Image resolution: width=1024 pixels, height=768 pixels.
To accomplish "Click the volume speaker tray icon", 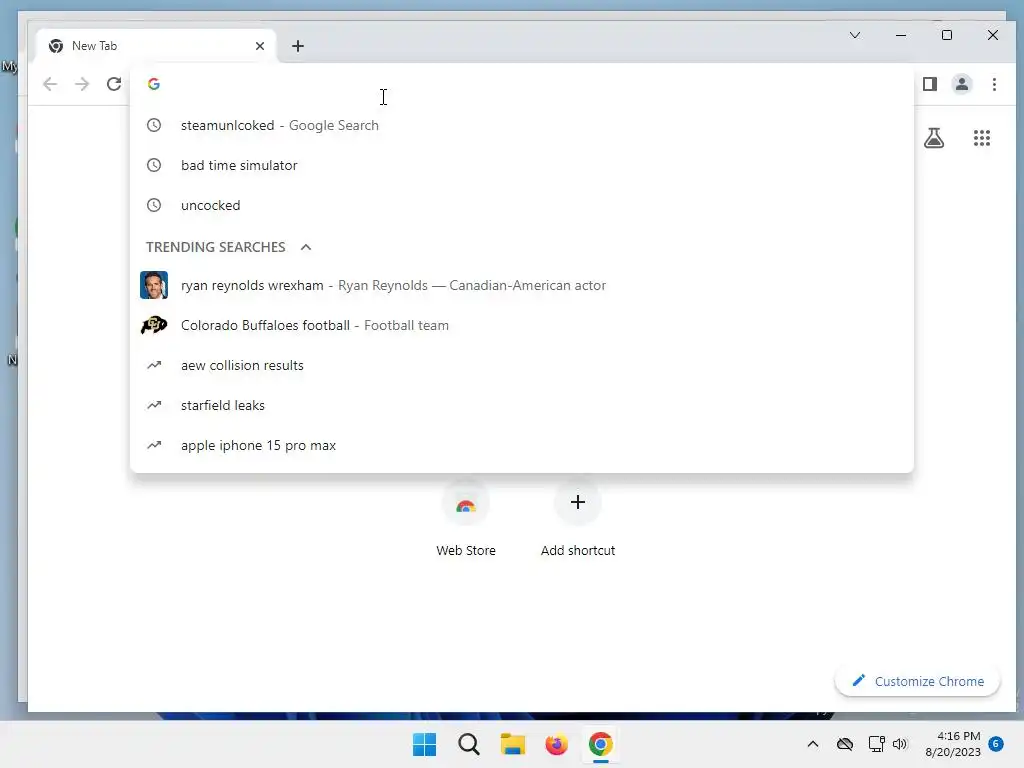I will point(900,744).
